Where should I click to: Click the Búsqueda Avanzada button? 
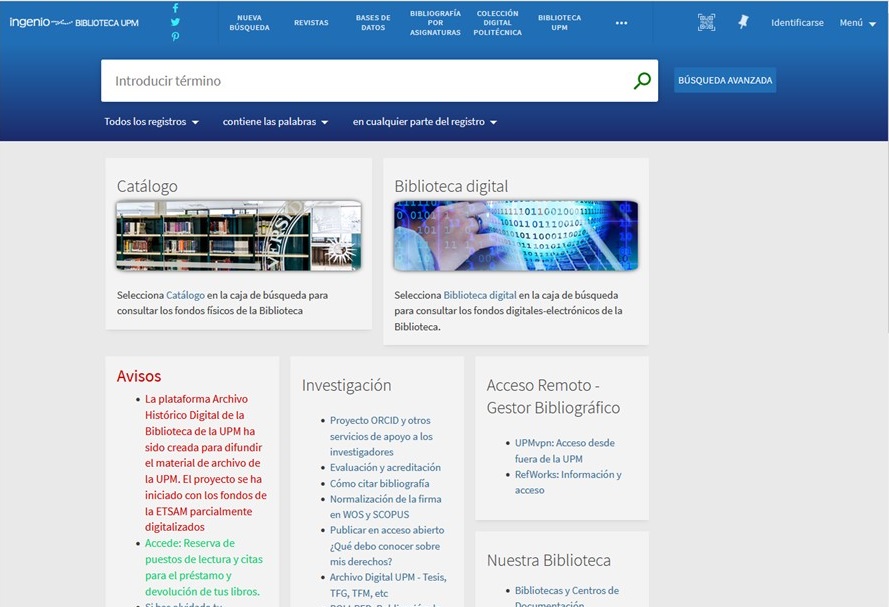click(x=725, y=80)
